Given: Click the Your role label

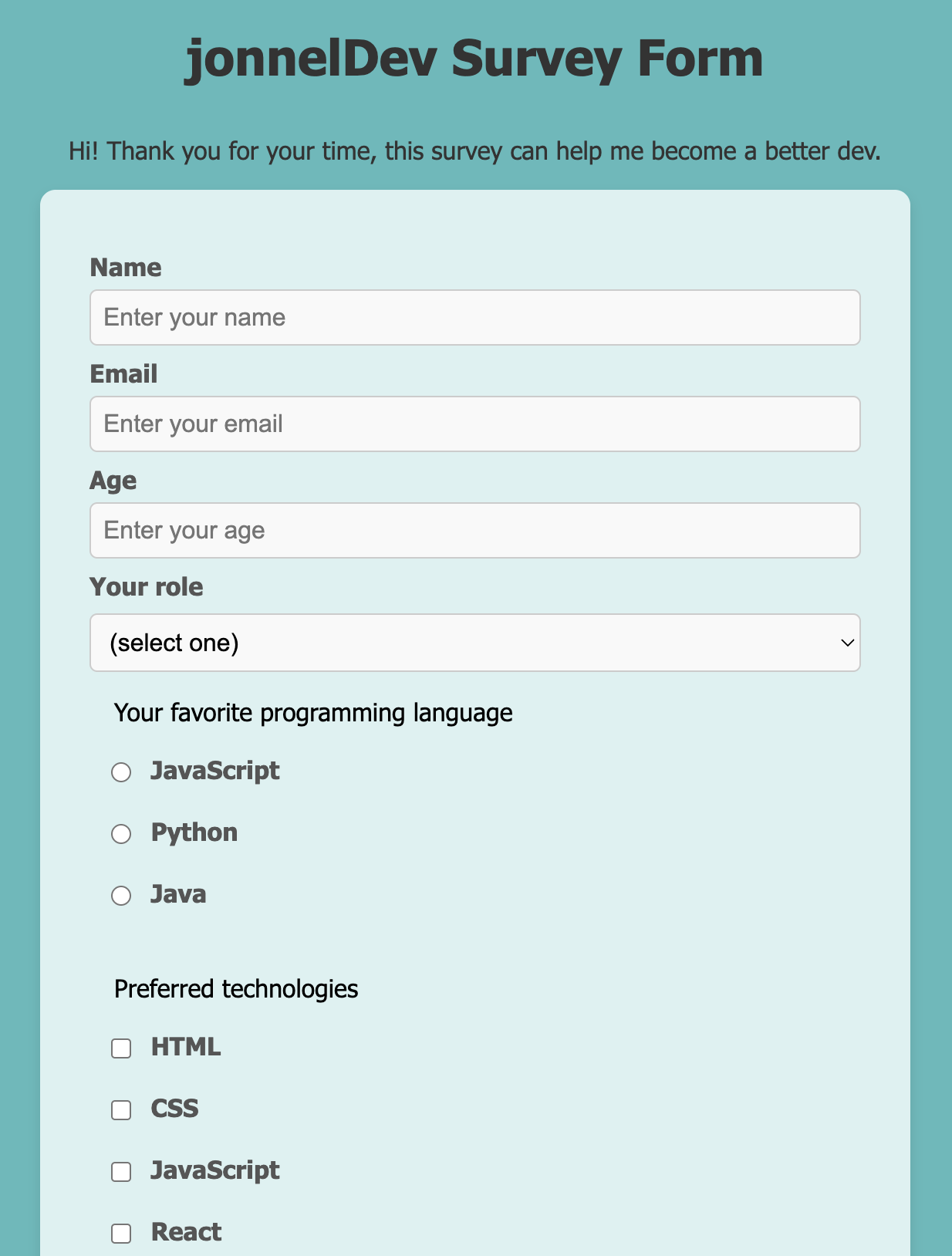Looking at the screenshot, I should point(147,587).
